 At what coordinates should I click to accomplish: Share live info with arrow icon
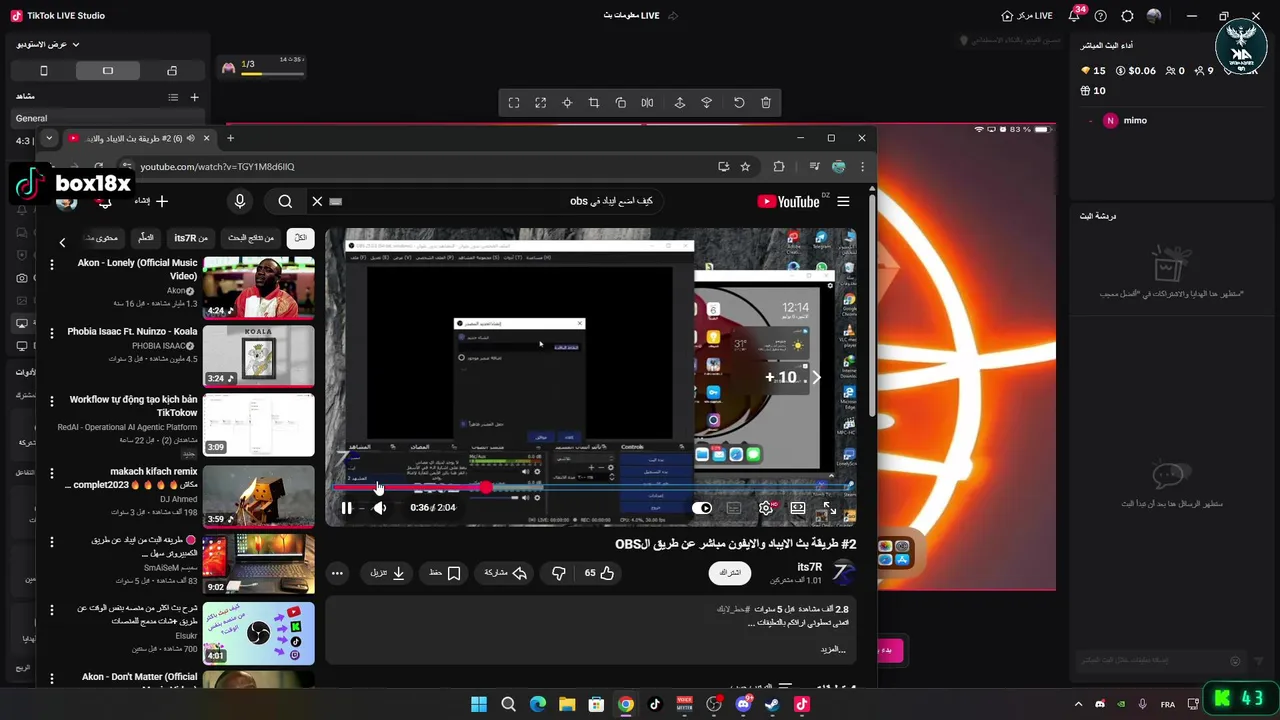coord(673,16)
